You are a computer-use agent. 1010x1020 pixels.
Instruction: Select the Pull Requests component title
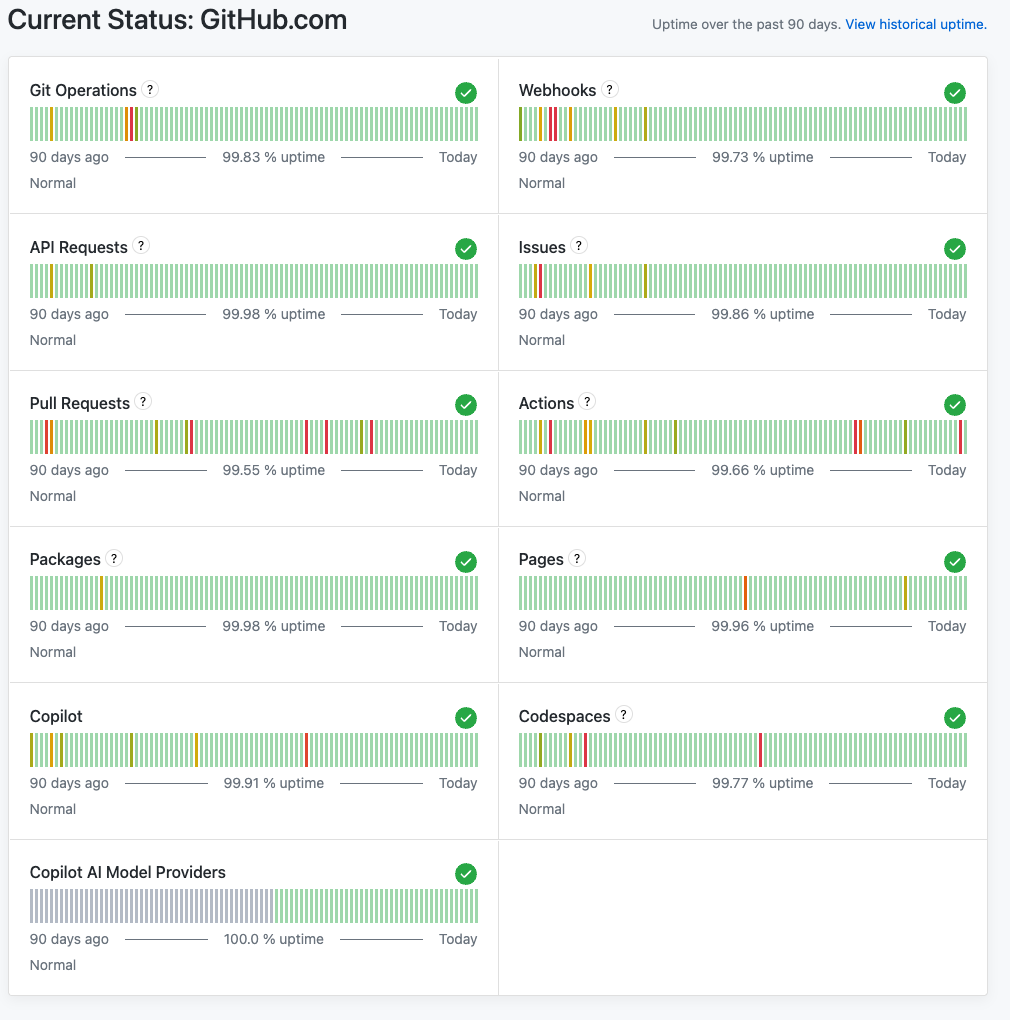point(80,403)
